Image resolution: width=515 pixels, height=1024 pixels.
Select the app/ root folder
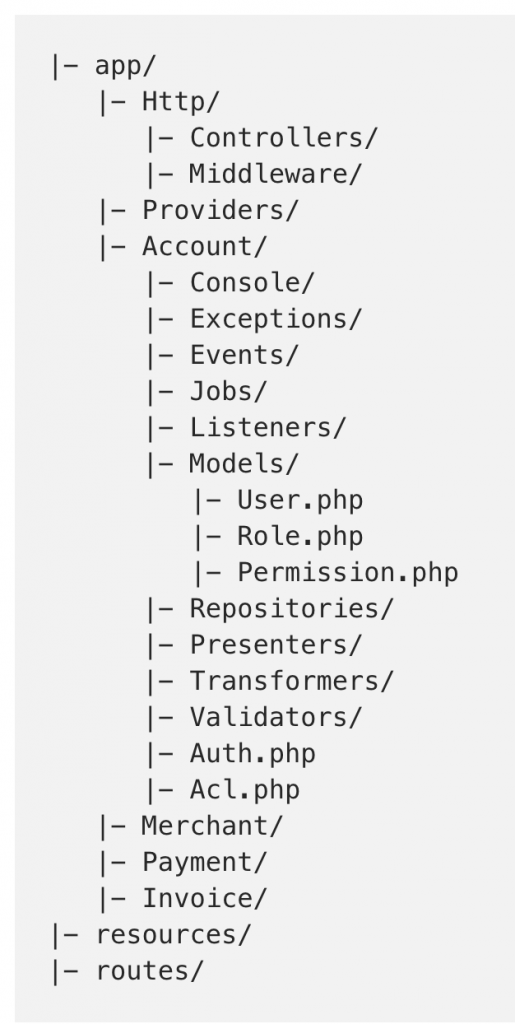tap(126, 67)
